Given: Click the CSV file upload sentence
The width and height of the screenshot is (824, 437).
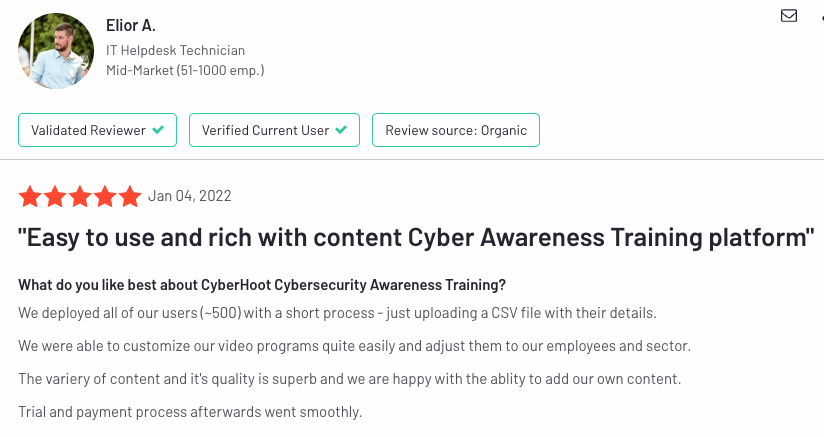Looking at the screenshot, I should coord(337,313).
